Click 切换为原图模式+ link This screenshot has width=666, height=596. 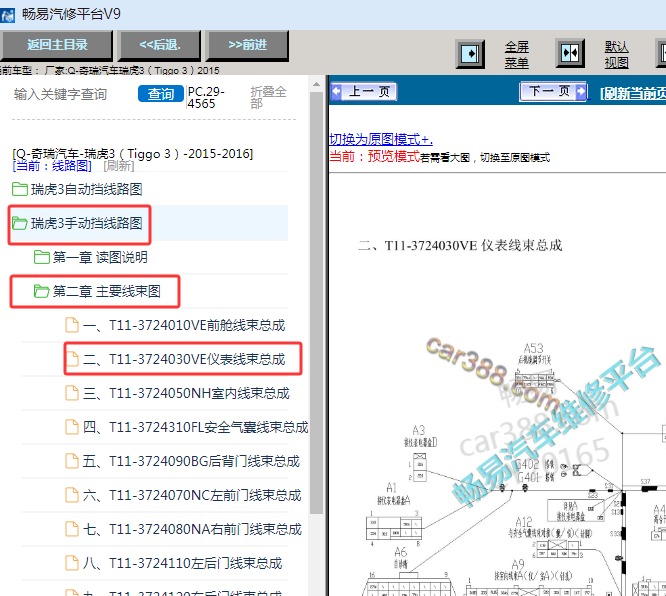click(381, 139)
